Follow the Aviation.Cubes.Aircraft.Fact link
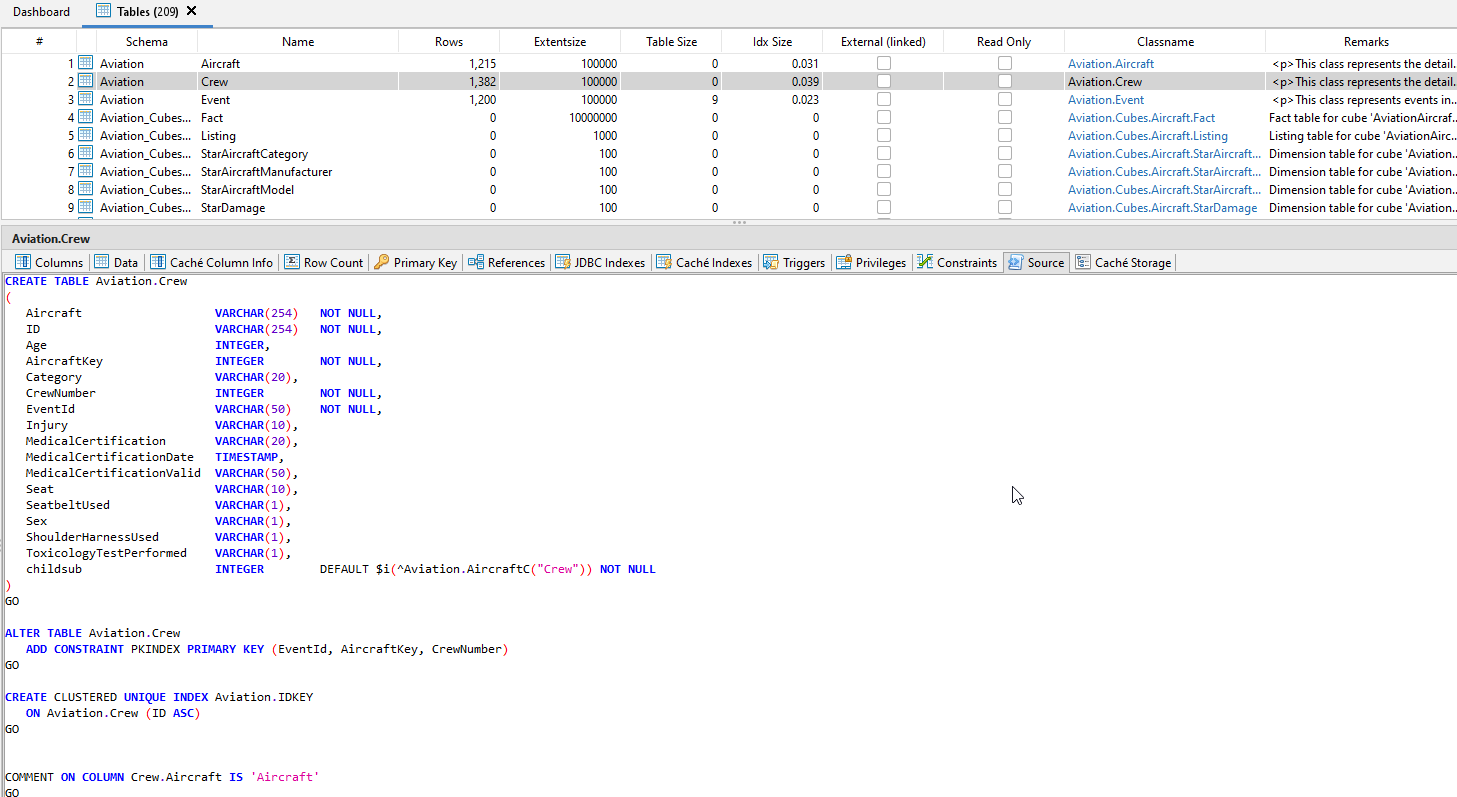Viewport: 1457px width, 797px height. [x=1141, y=117]
